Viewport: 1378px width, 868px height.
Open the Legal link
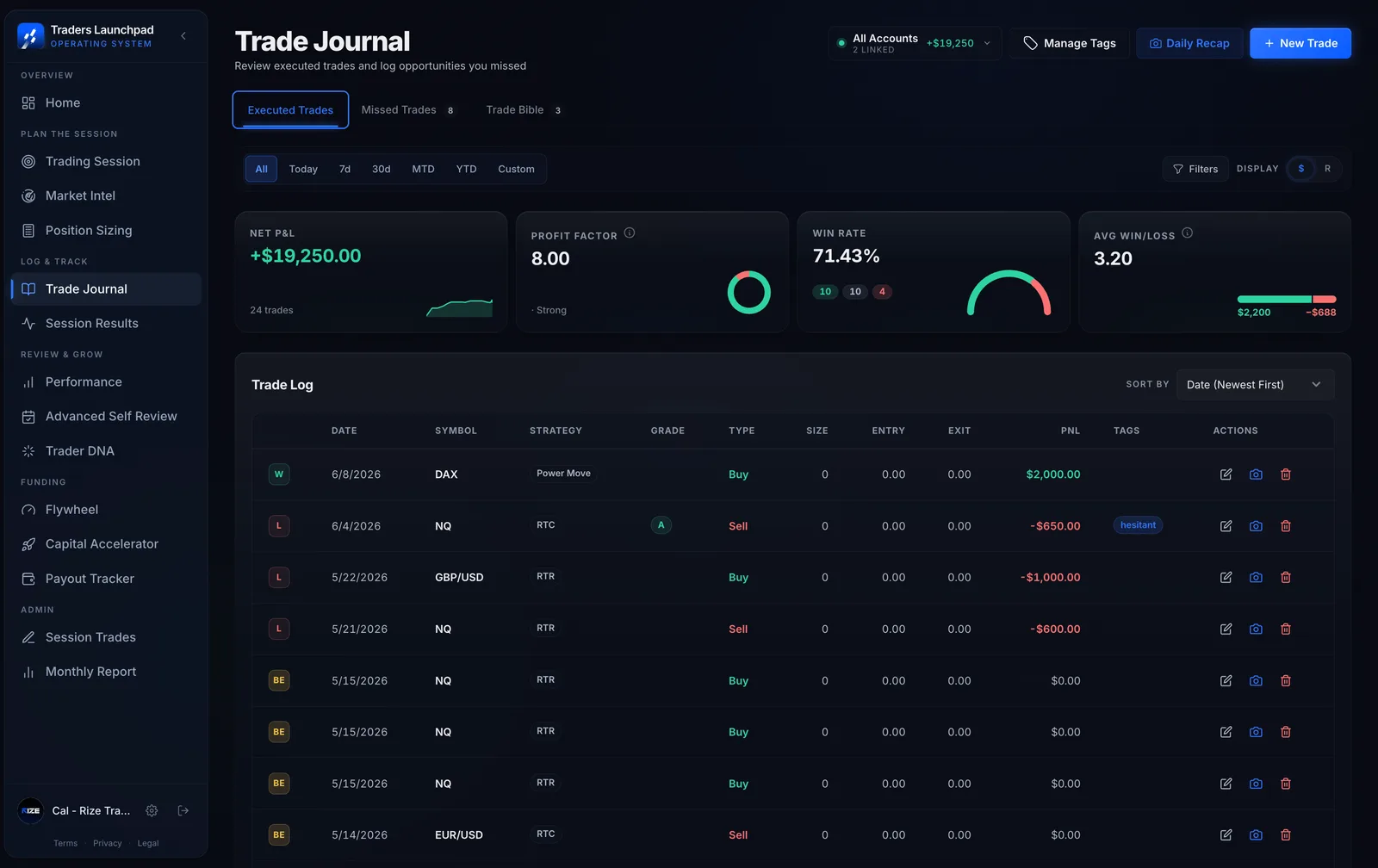click(148, 844)
